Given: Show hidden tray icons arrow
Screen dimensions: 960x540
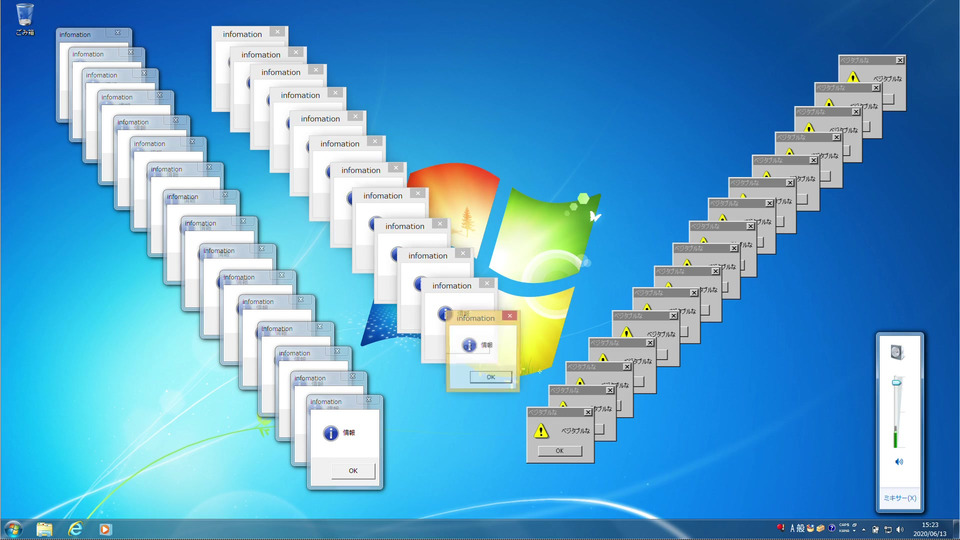Looking at the screenshot, I should 864,530.
